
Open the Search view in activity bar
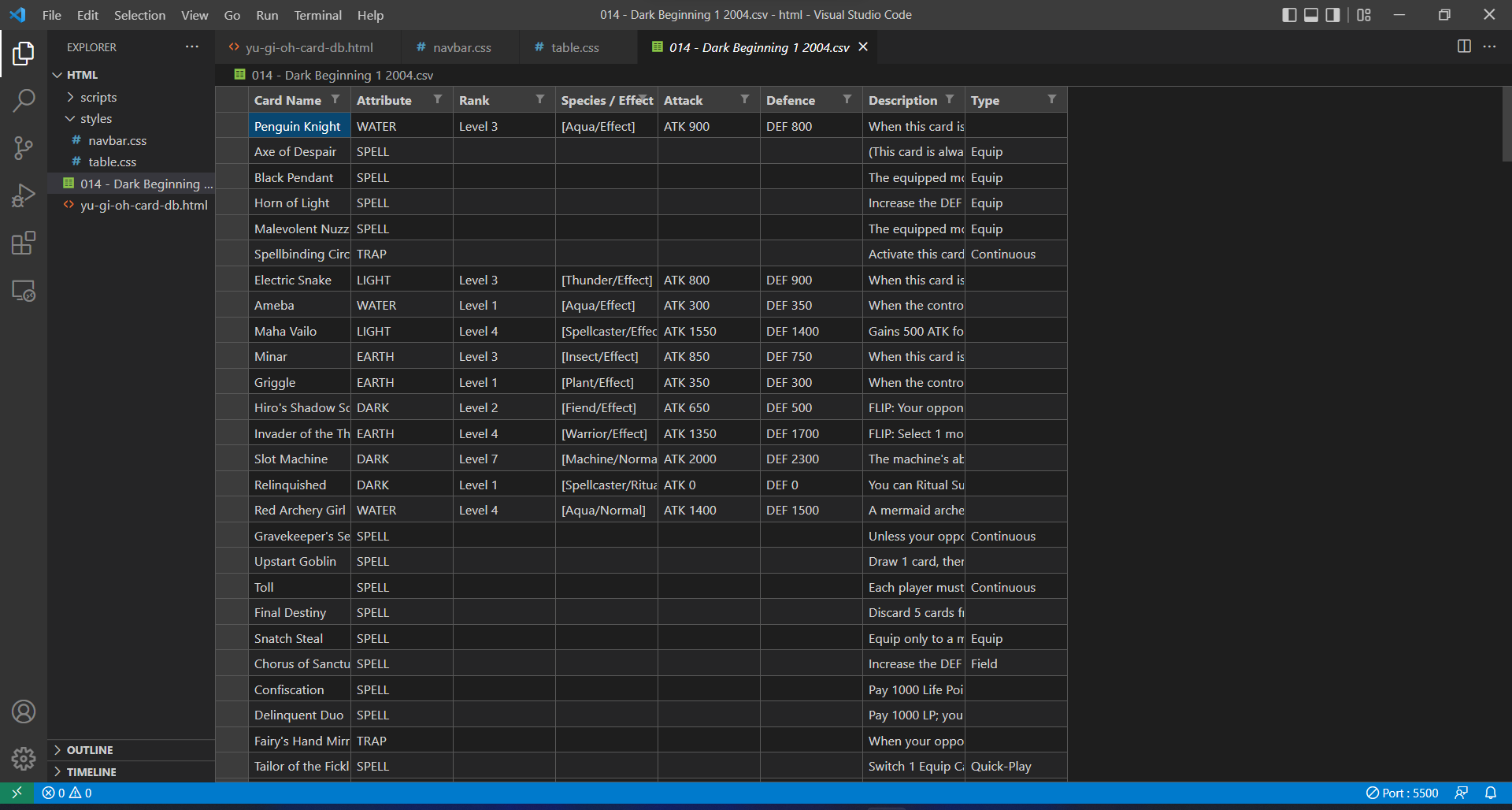24,101
